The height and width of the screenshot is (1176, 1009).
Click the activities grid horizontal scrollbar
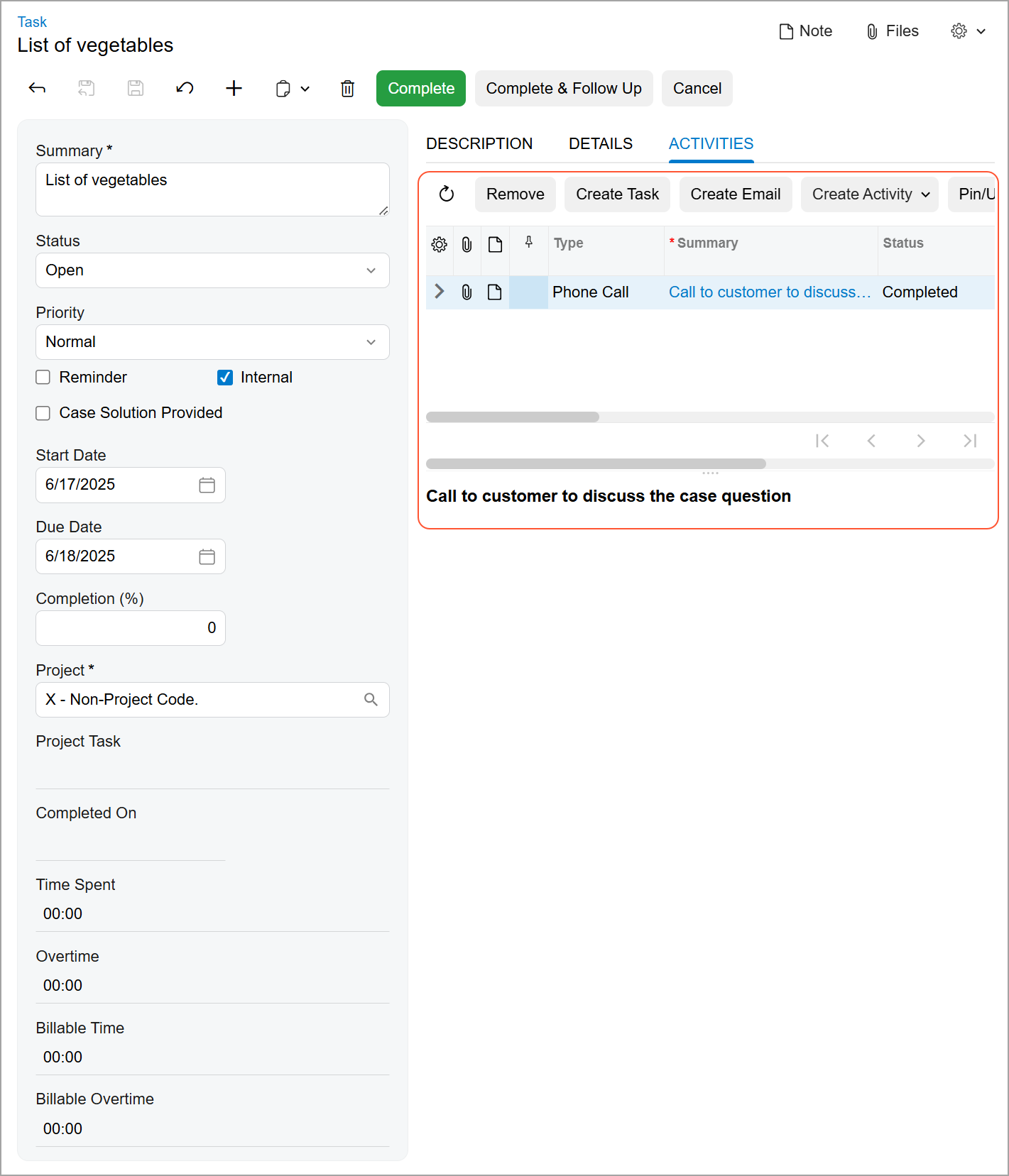[x=513, y=417]
